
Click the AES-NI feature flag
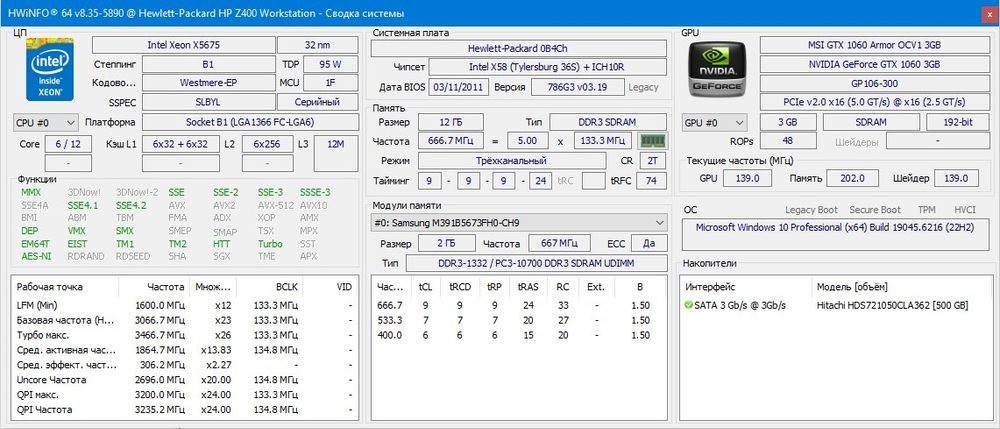click(x=36, y=256)
